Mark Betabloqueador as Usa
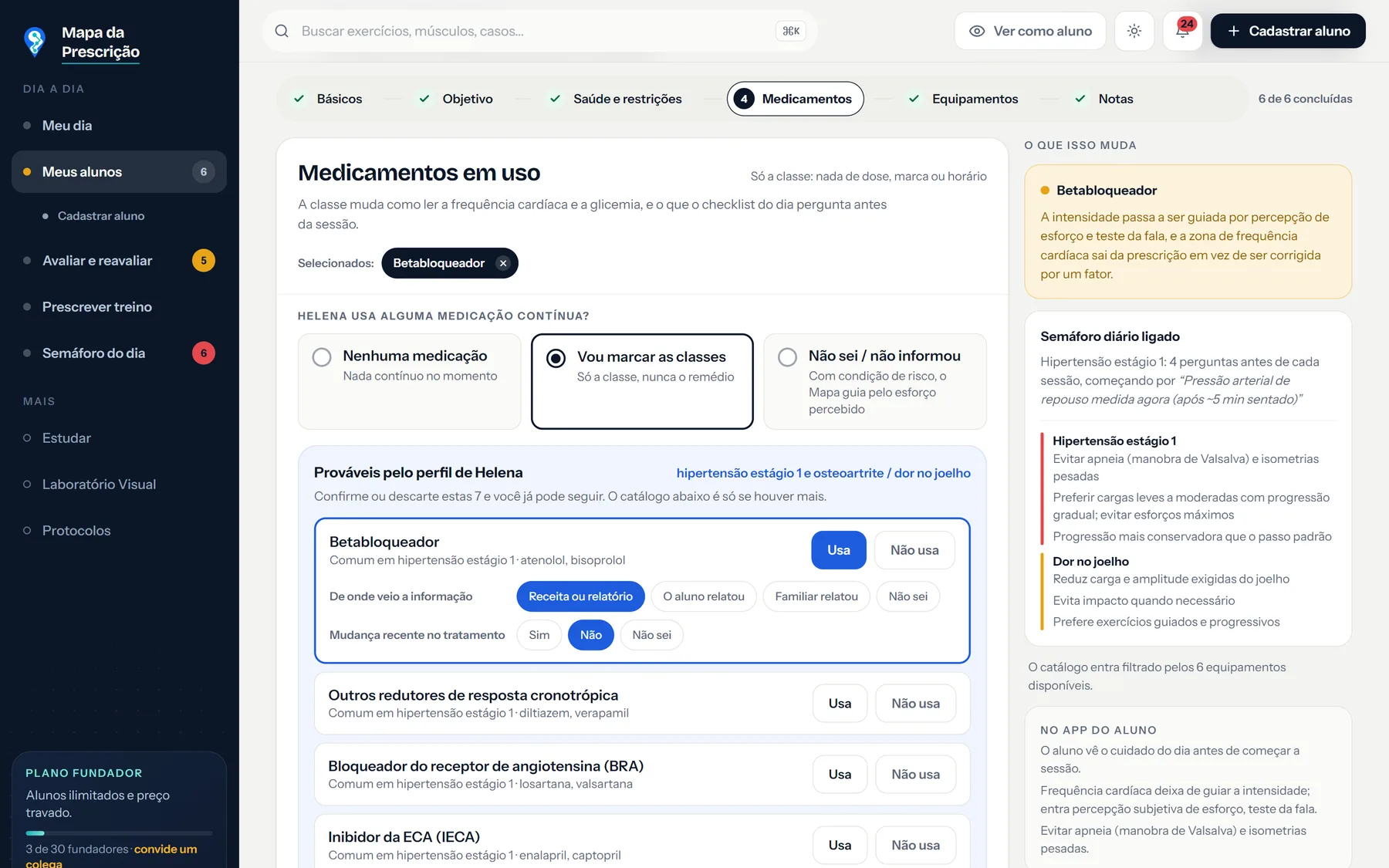 pos(839,550)
